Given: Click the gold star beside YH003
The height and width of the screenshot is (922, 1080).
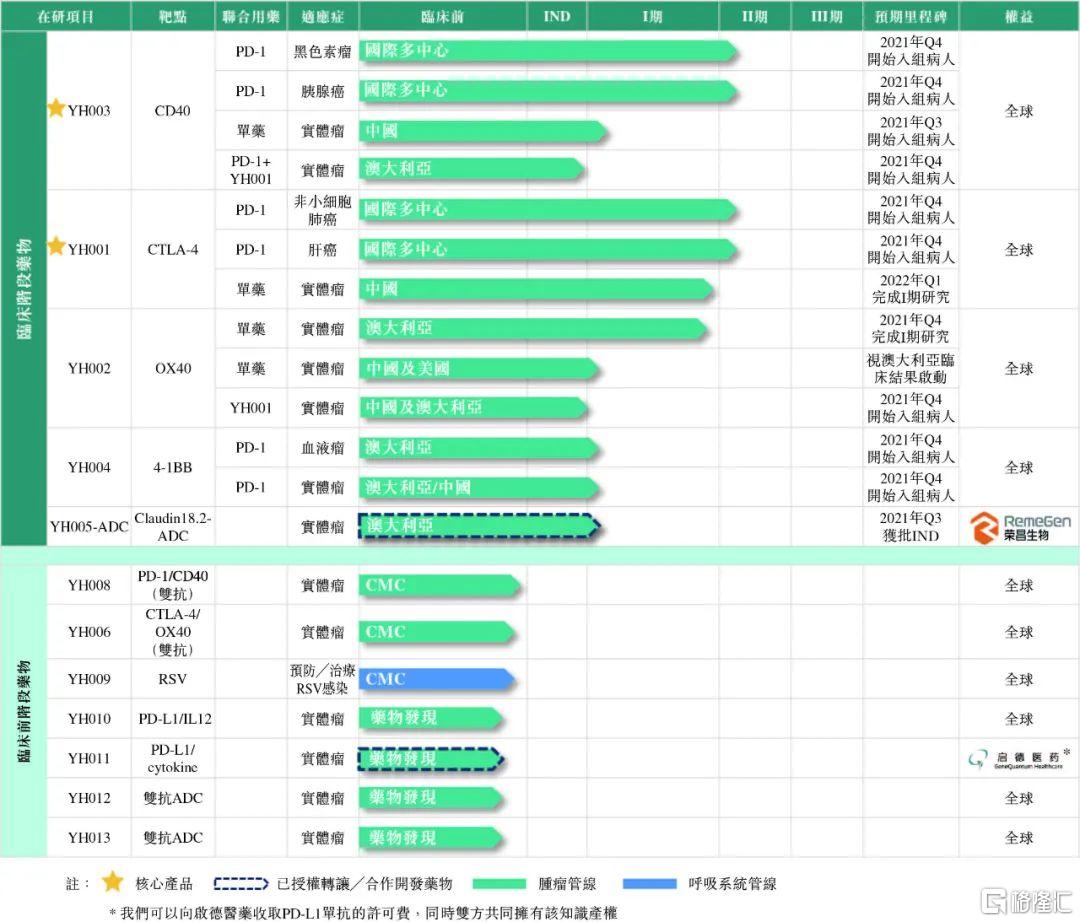Looking at the screenshot, I should coord(56,108).
